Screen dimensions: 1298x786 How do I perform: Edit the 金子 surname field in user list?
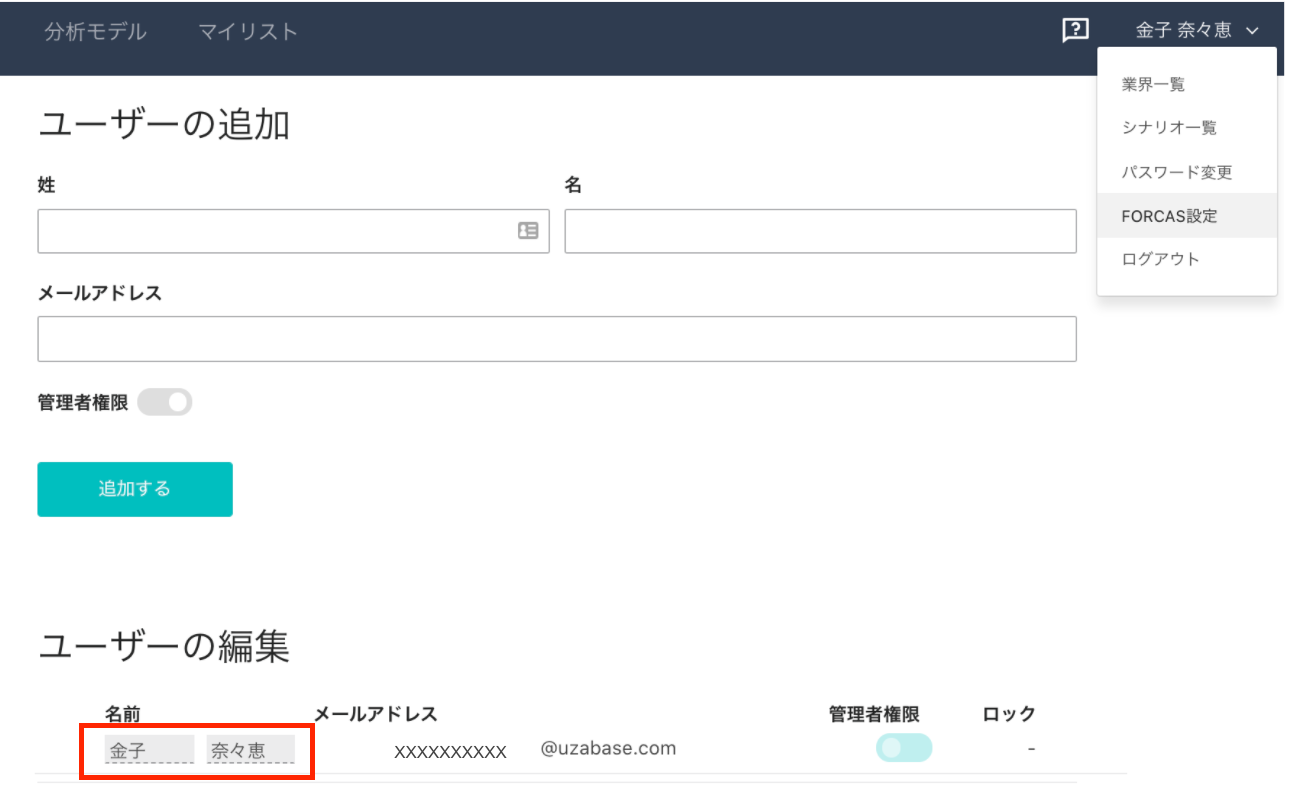(x=149, y=750)
